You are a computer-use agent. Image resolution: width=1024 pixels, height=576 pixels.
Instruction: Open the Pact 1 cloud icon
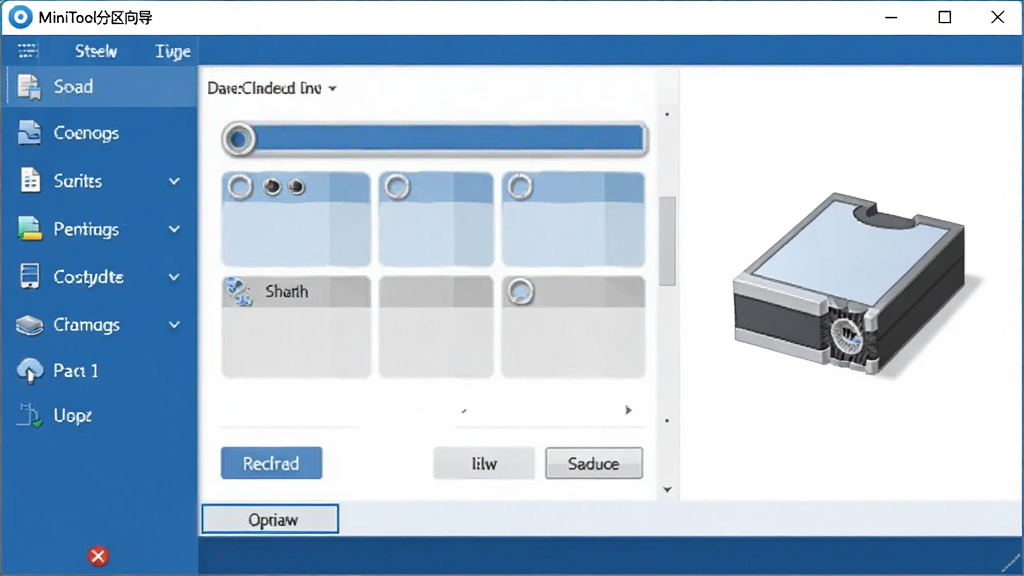point(29,370)
